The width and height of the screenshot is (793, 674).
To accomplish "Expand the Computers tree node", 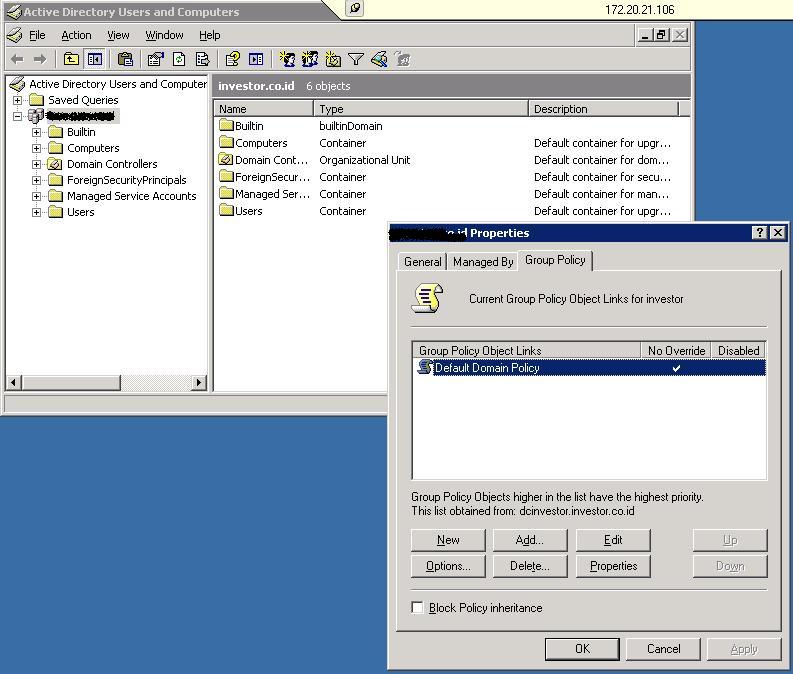I will coord(36,148).
